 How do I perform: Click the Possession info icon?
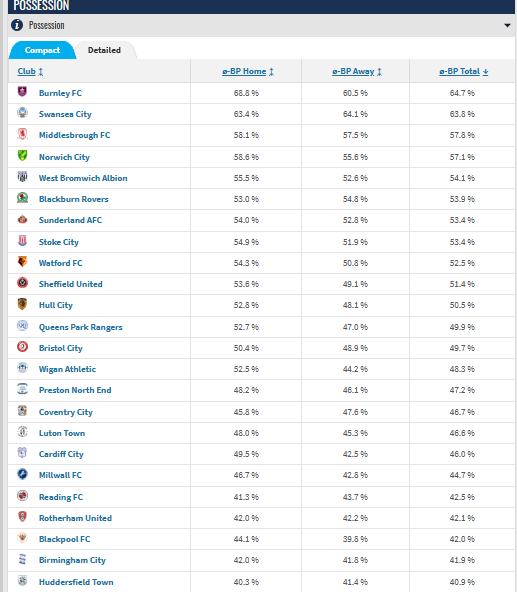coord(17,25)
